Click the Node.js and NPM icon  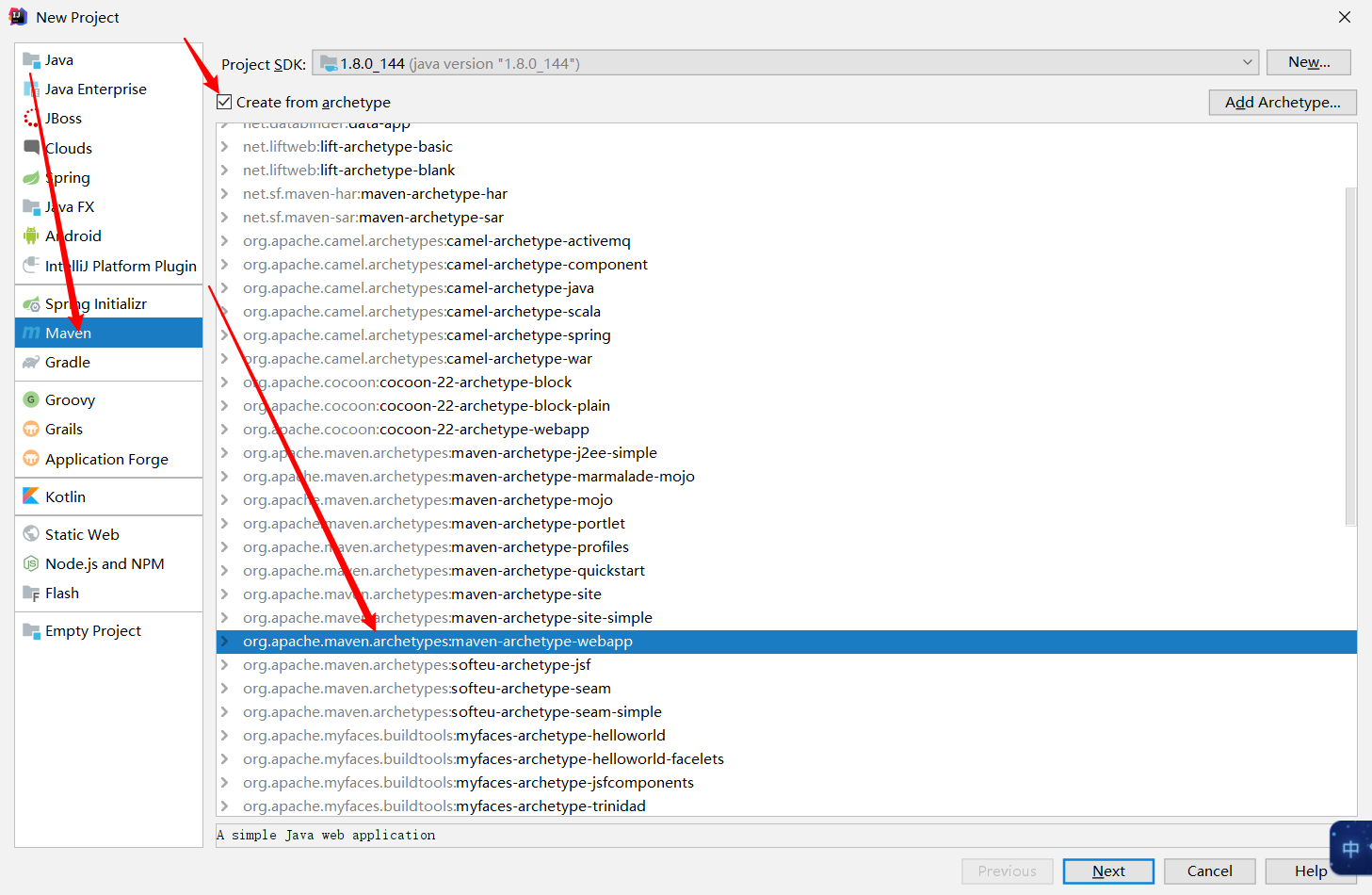pos(31,563)
